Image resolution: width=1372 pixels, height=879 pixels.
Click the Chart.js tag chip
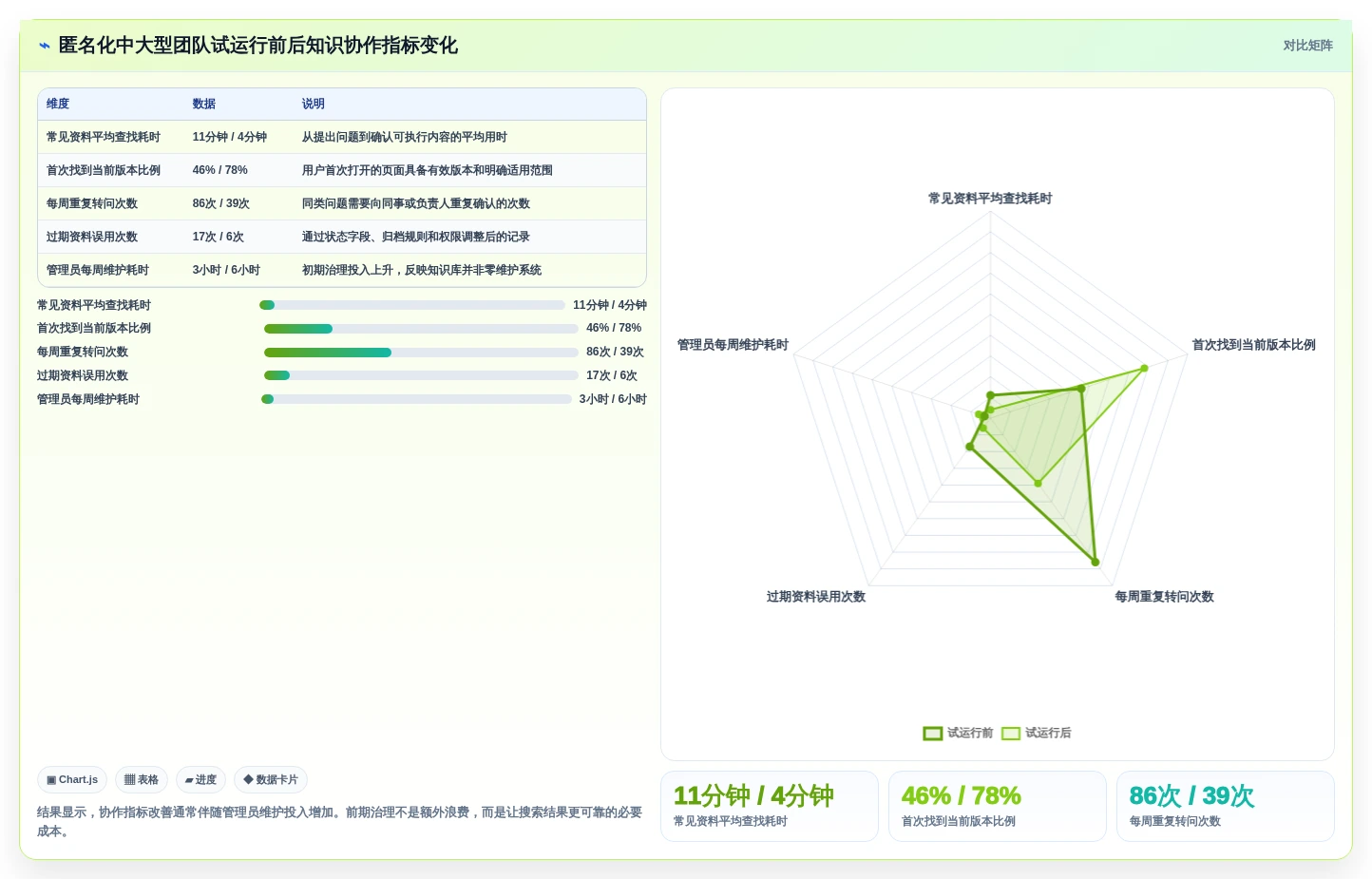pos(72,779)
